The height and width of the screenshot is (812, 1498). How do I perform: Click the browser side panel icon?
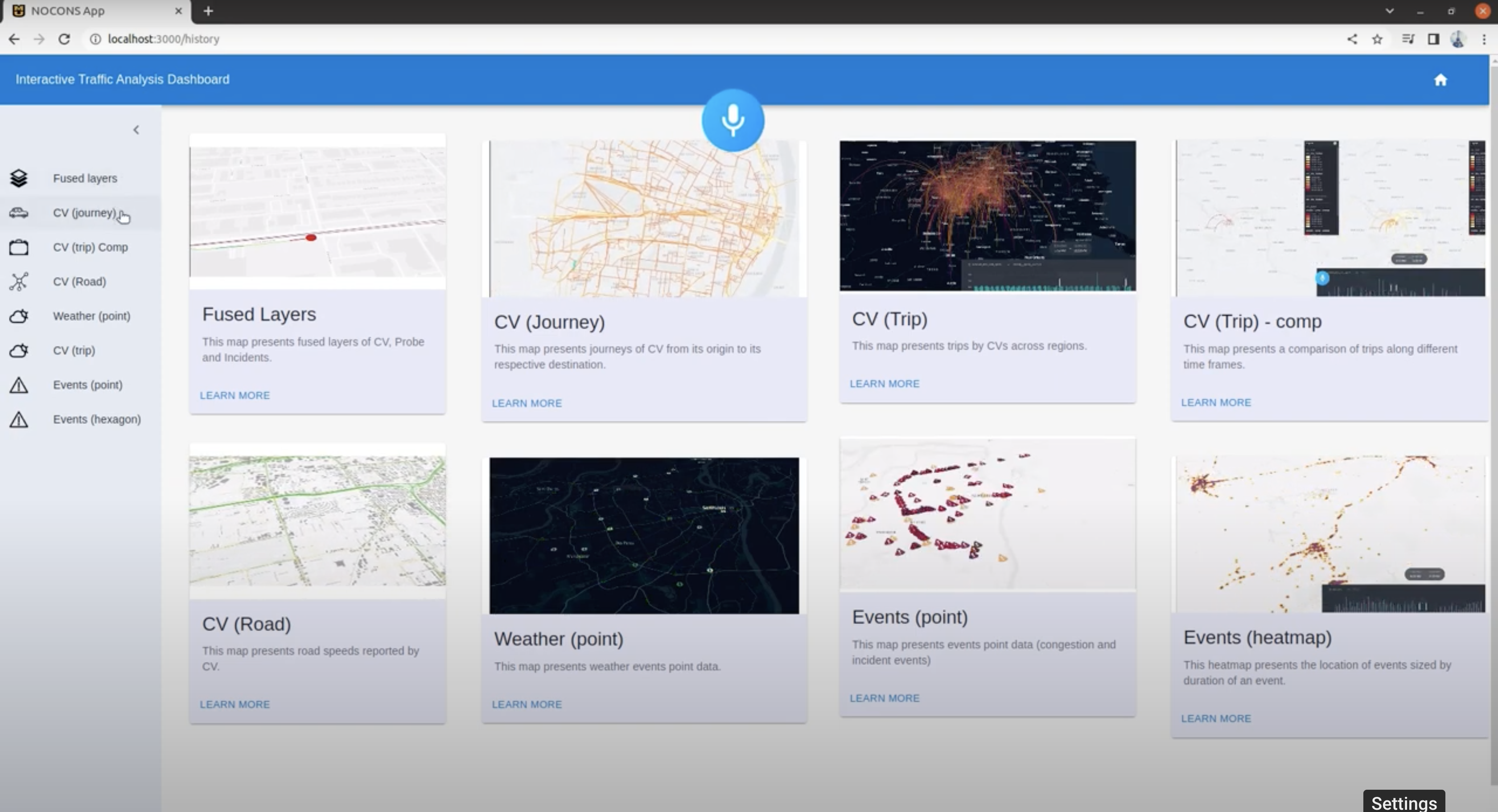1433,39
